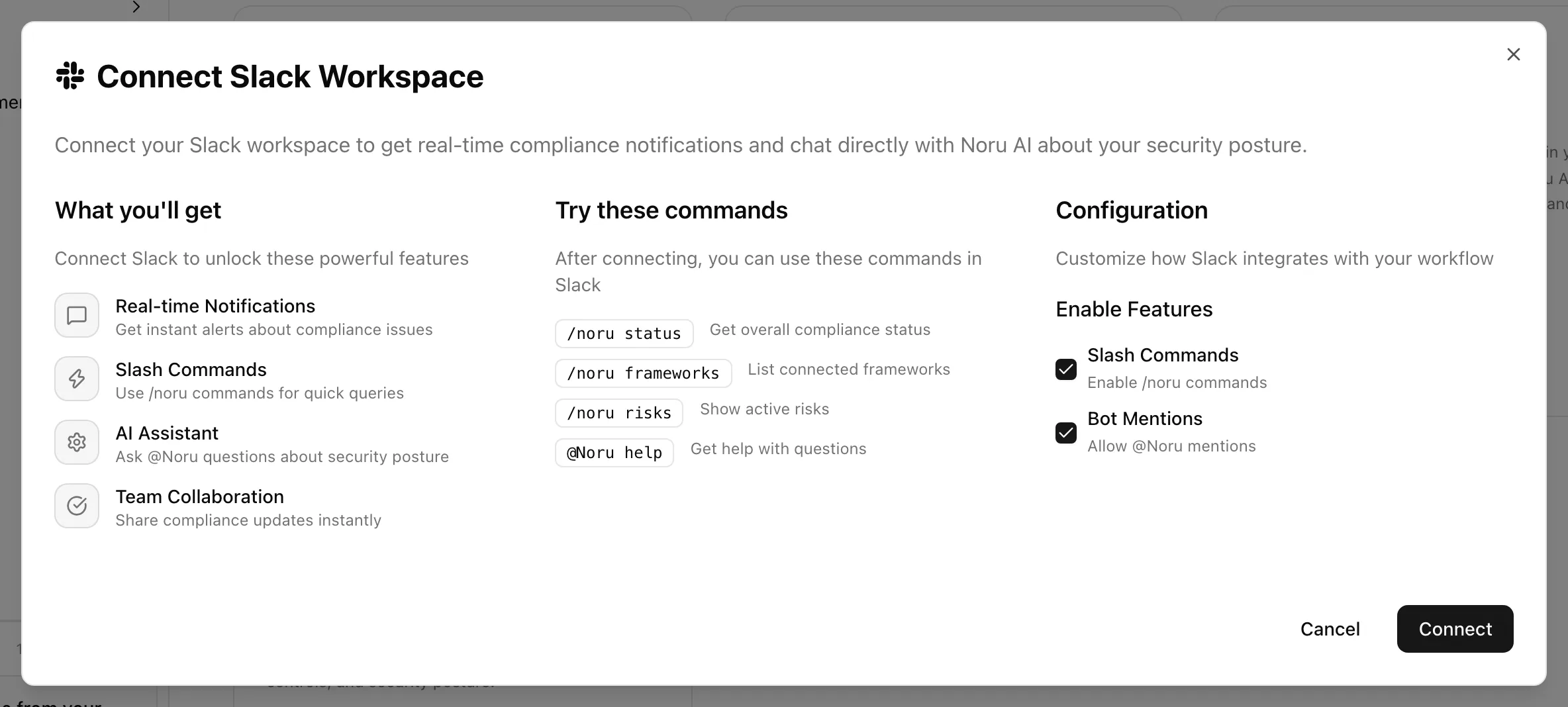
Task: Toggle the Bot Mentions checkbox
Action: click(1066, 432)
